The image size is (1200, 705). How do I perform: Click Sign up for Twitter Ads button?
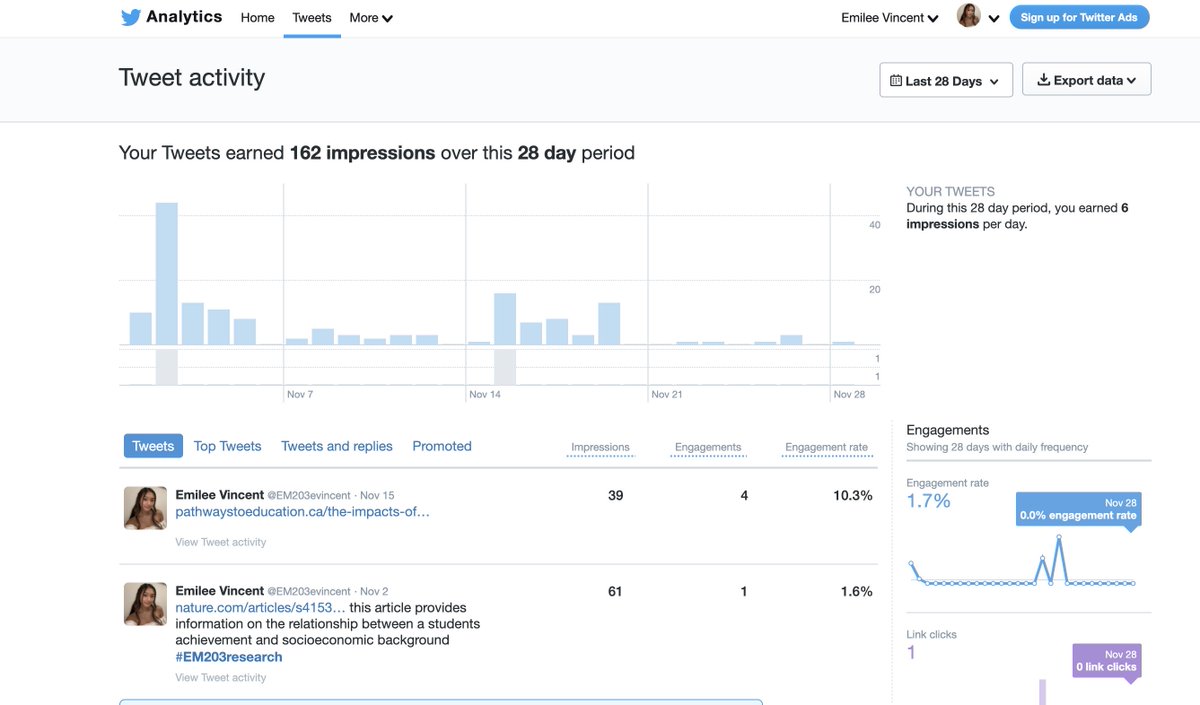tap(1079, 17)
